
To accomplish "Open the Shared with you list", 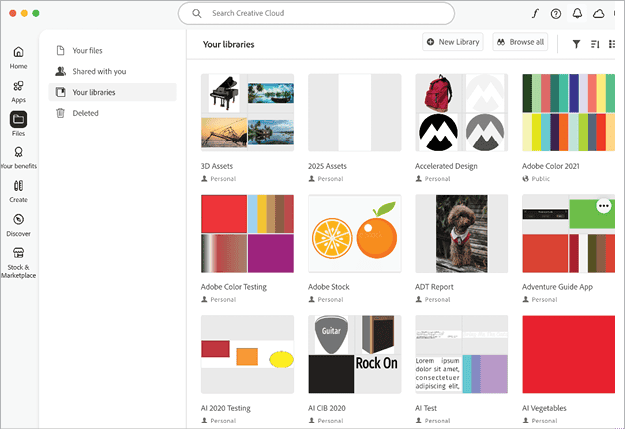I will pos(99,71).
